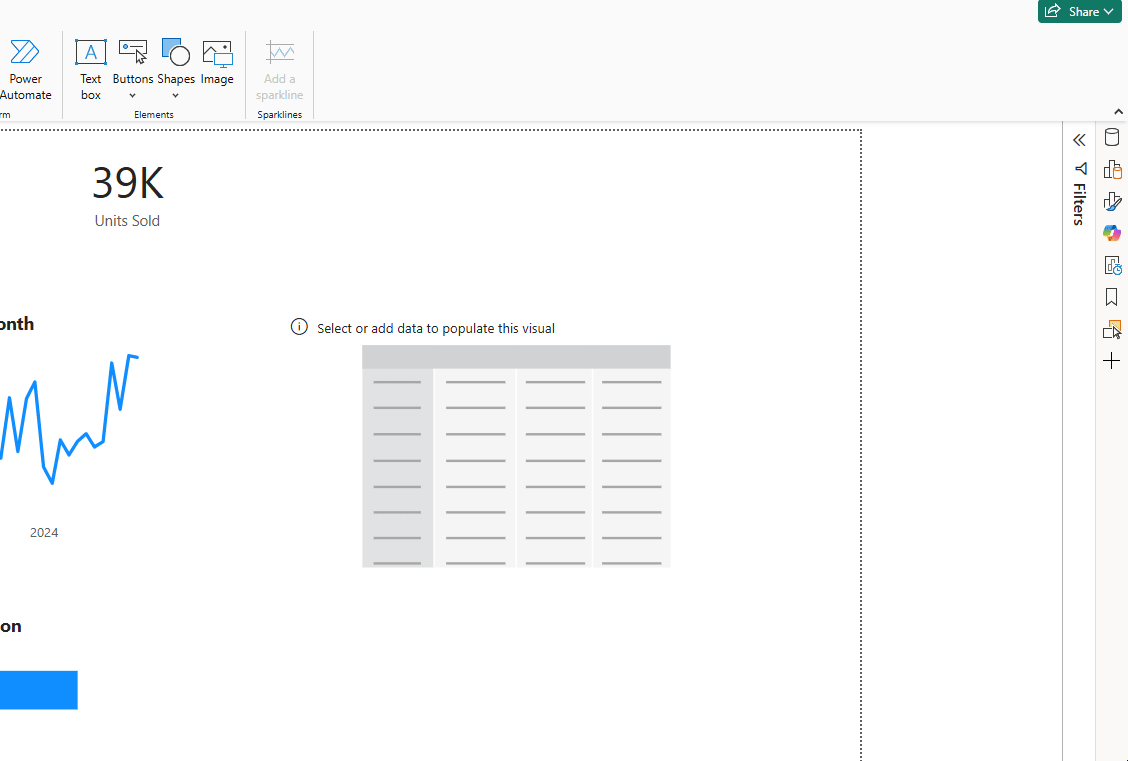This screenshot has width=1128, height=761.
Task: Open the Performance analyzer pane
Action: (x=1112, y=265)
